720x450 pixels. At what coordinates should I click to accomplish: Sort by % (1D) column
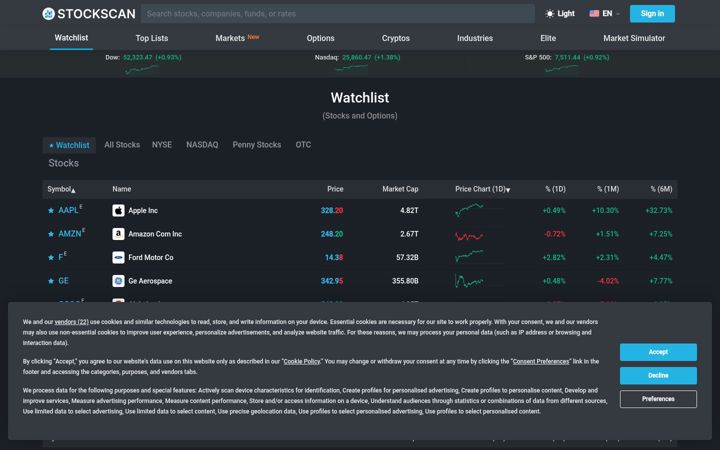pyautogui.click(x=555, y=189)
